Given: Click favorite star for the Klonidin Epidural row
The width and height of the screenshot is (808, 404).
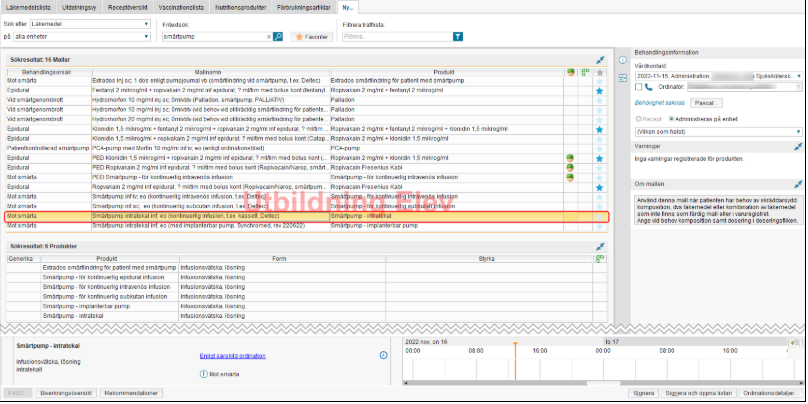Looking at the screenshot, I should click(599, 129).
